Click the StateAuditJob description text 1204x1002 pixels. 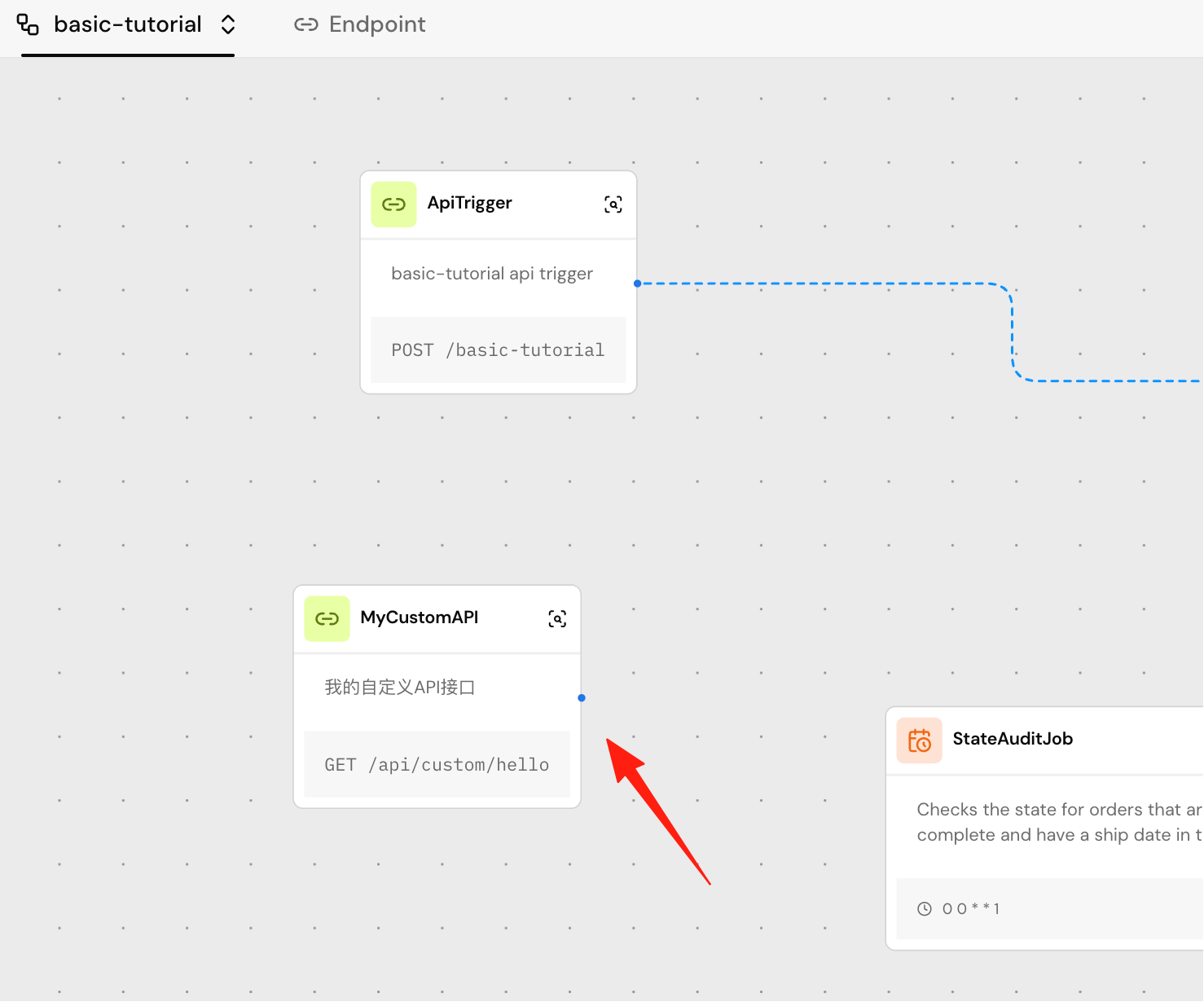point(1060,822)
